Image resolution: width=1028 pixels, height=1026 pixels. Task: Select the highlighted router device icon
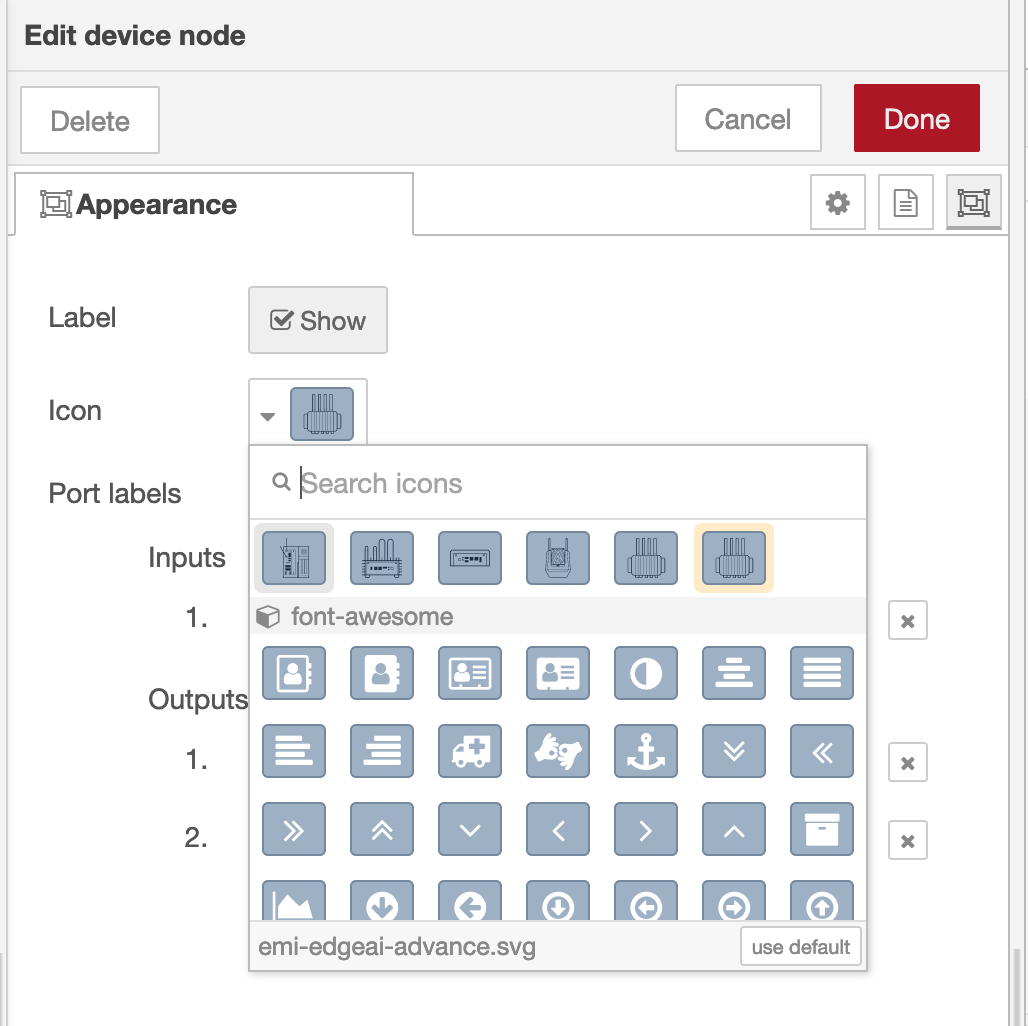click(x=733, y=558)
